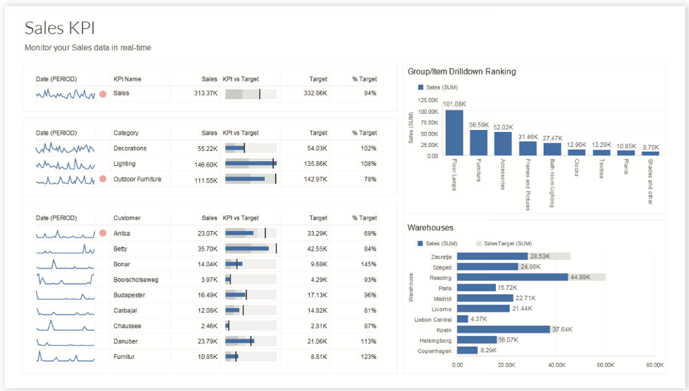Click the Lighting KPI vs Target bullet bar
The image size is (689, 391).
click(251, 163)
